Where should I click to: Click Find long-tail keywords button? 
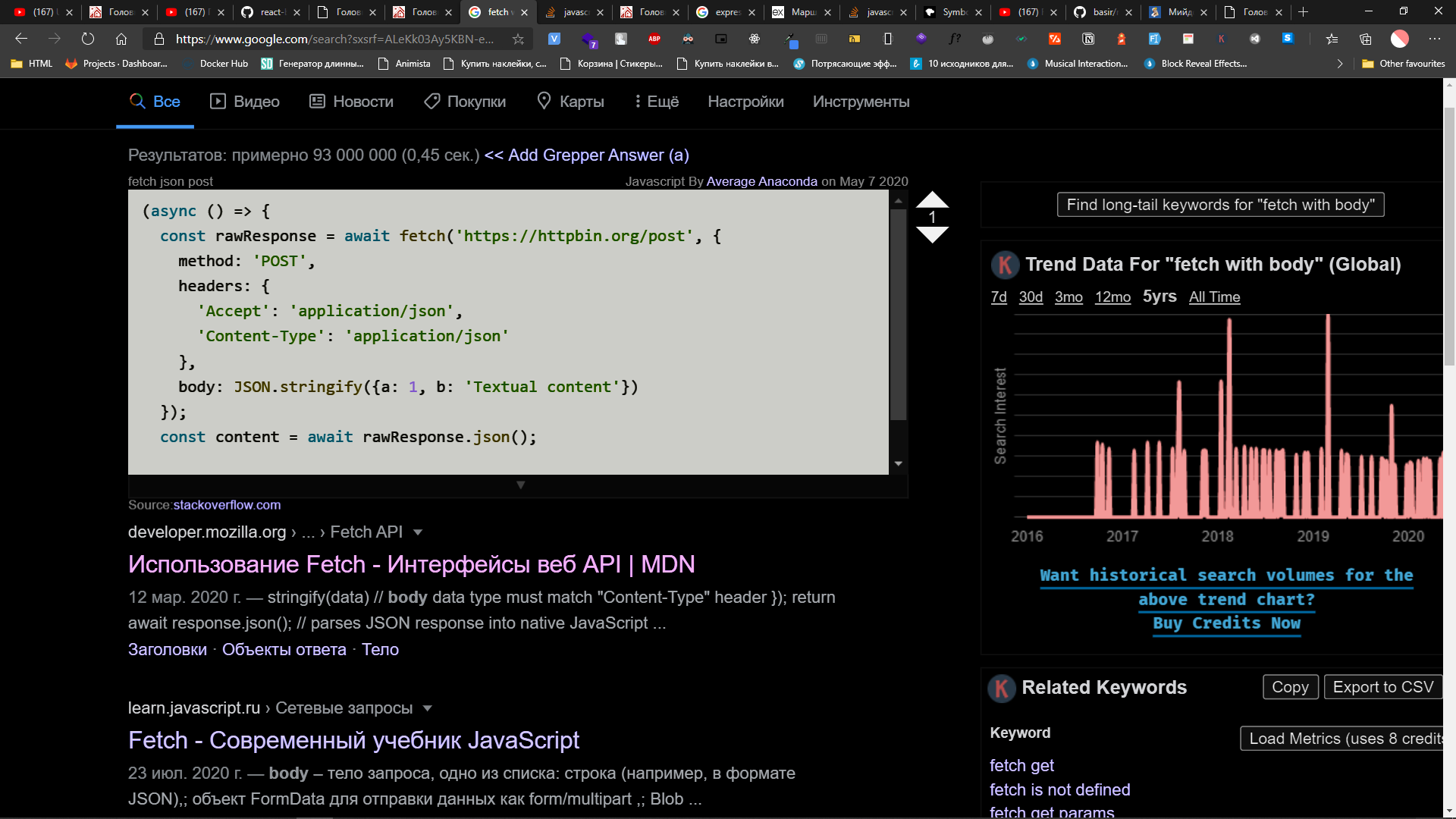click(x=1221, y=205)
